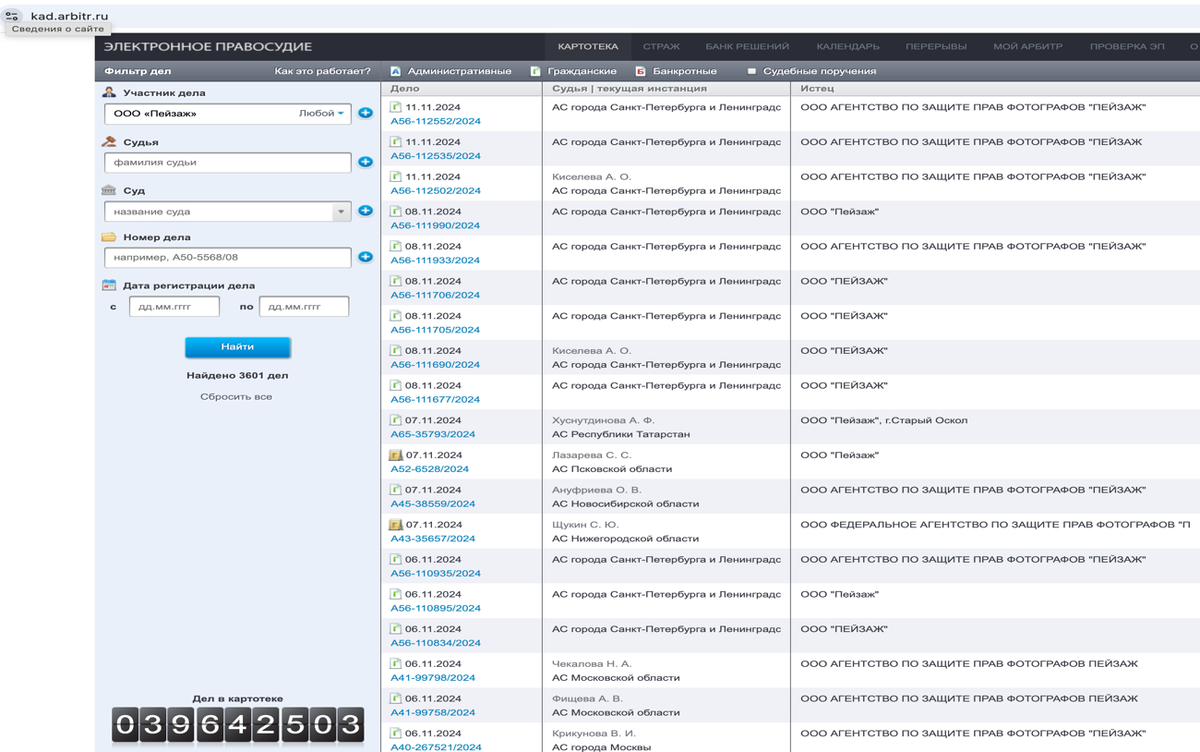1200x752 pixels.
Task: Expand the court name dropdown arrow
Action: click(x=341, y=211)
